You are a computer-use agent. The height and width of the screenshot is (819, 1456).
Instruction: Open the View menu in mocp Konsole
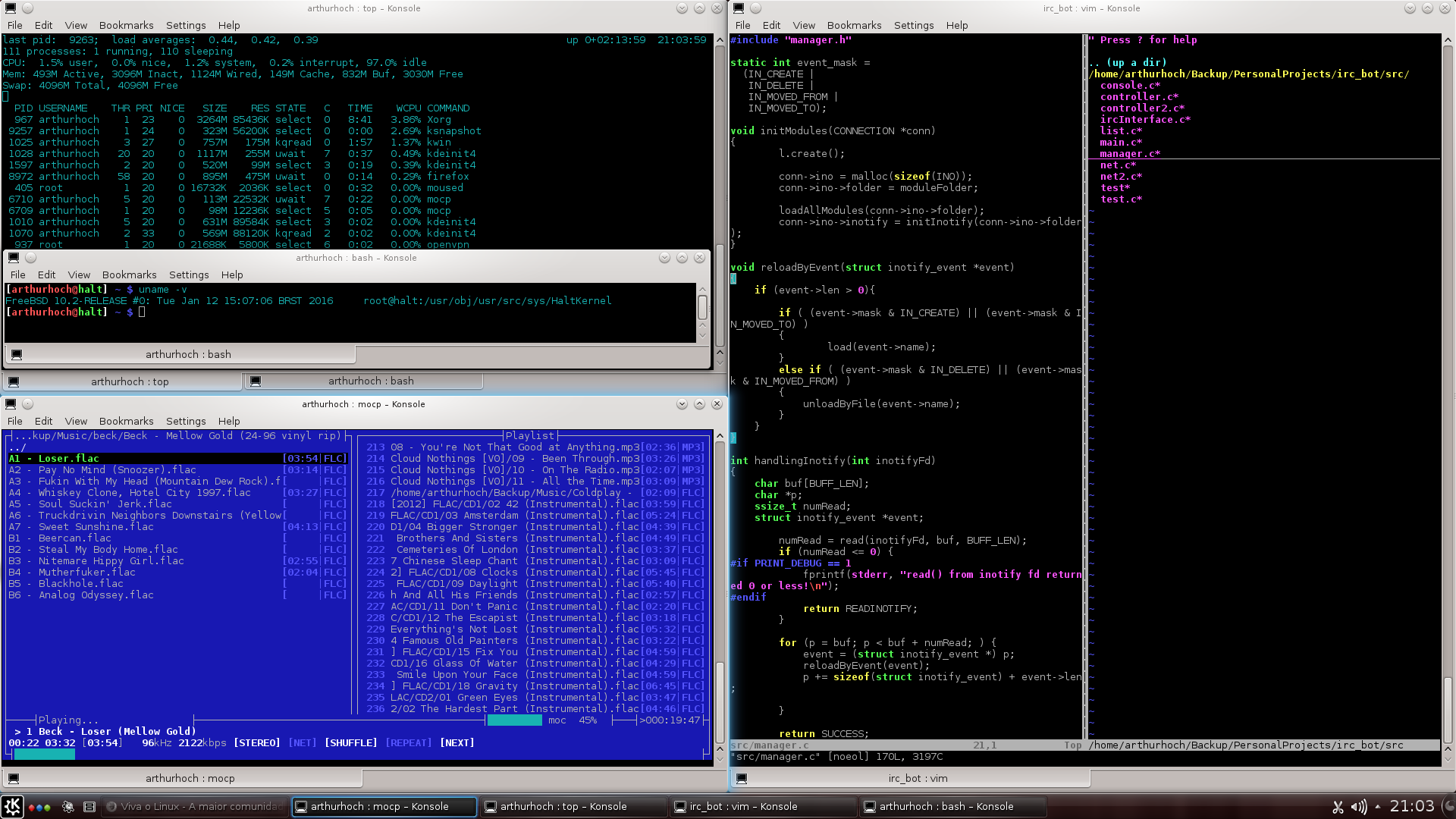pyautogui.click(x=76, y=421)
